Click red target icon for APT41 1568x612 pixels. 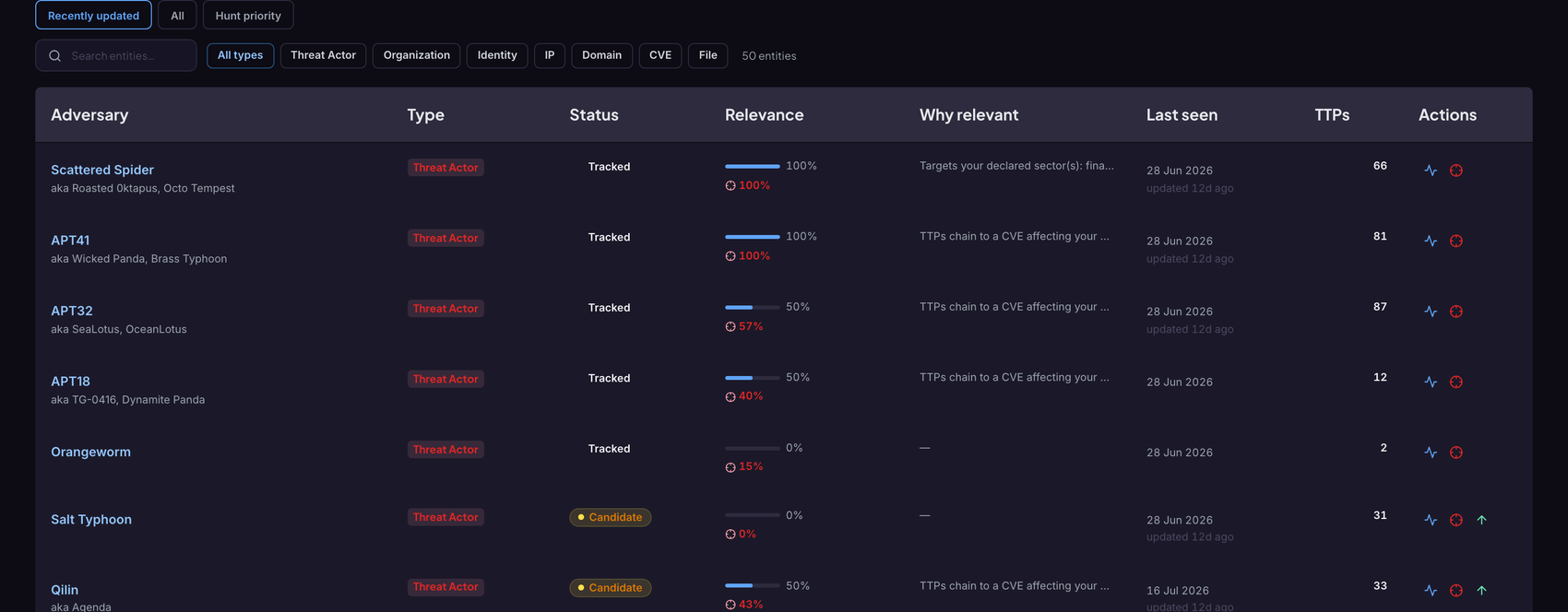[x=1456, y=241]
